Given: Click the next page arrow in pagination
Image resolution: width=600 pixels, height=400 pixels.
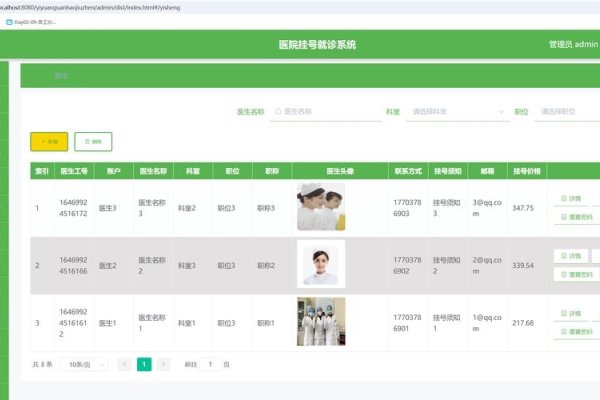Looking at the screenshot, I should tap(163, 364).
